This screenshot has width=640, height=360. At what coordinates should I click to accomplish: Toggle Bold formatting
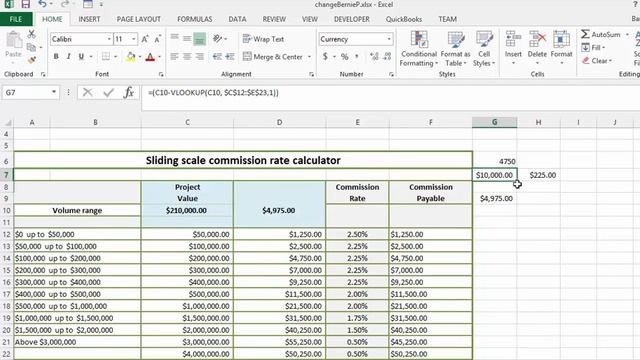tap(56, 57)
